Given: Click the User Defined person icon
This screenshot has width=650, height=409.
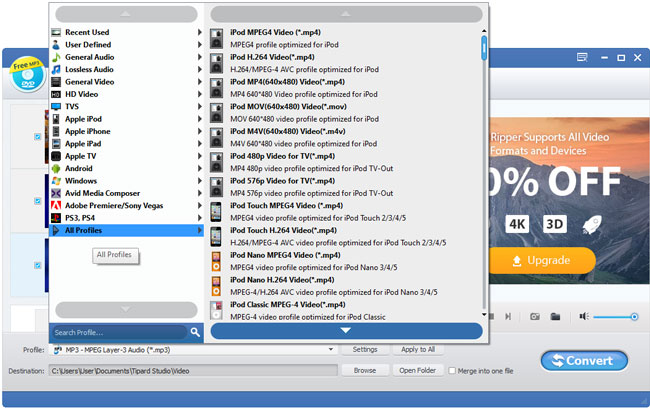Looking at the screenshot, I should (x=56, y=45).
